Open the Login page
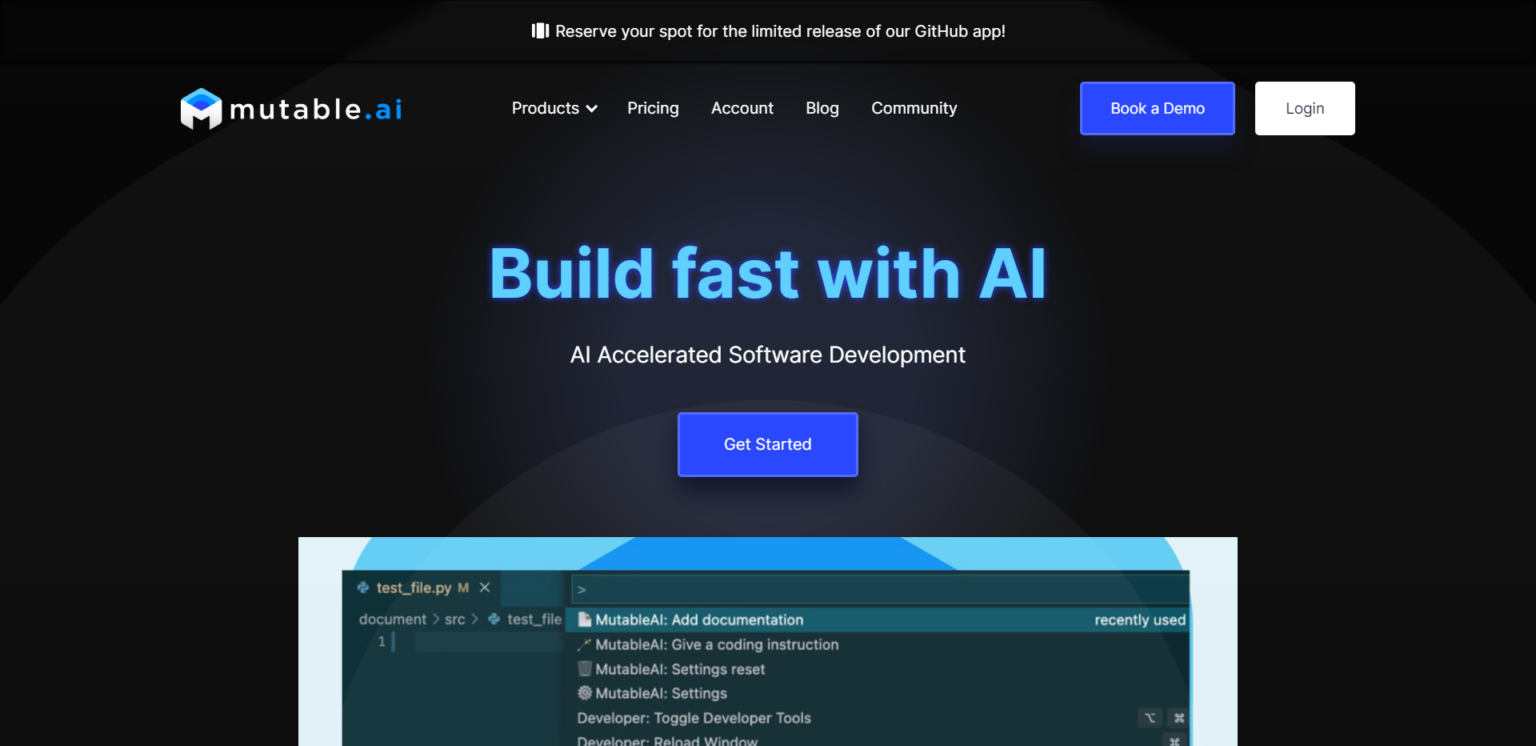This screenshot has width=1536, height=746. pyautogui.click(x=1304, y=108)
